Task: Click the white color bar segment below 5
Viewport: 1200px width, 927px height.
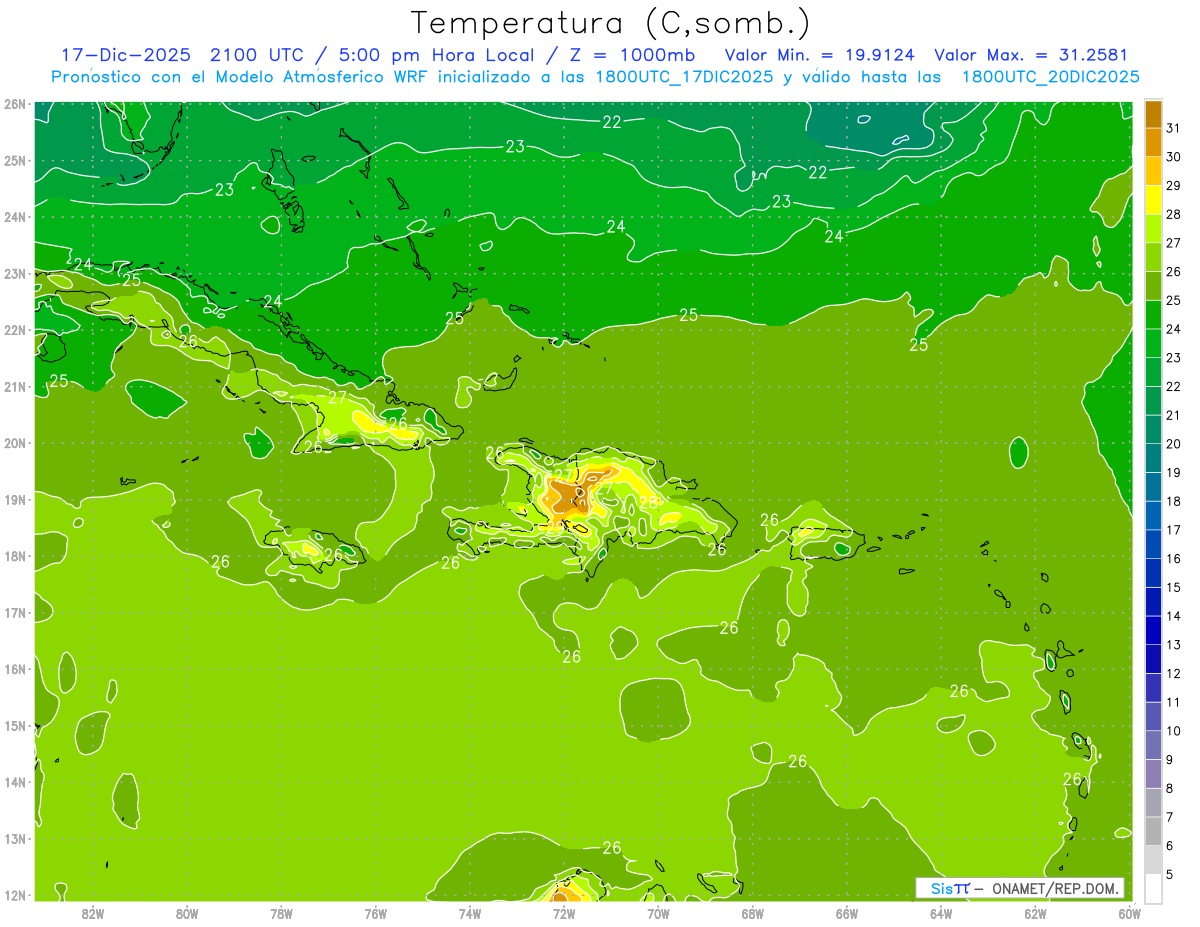Action: 1153,888
